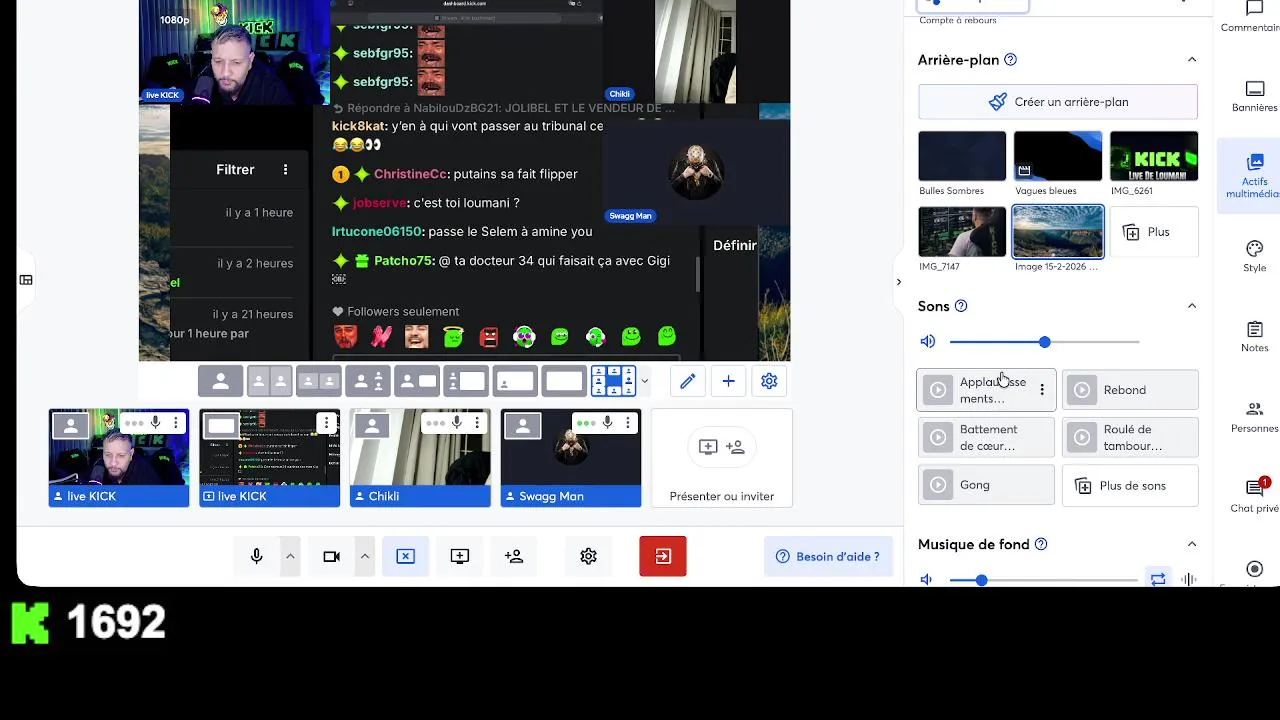The width and height of the screenshot is (1280, 720).
Task: Select Vagues bleues background
Action: [x=1058, y=156]
